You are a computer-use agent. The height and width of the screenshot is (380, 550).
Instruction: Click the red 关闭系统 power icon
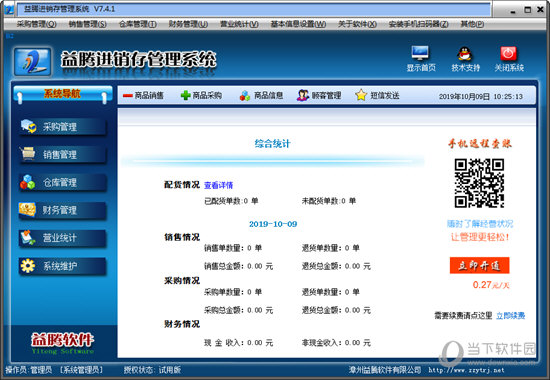pos(508,54)
